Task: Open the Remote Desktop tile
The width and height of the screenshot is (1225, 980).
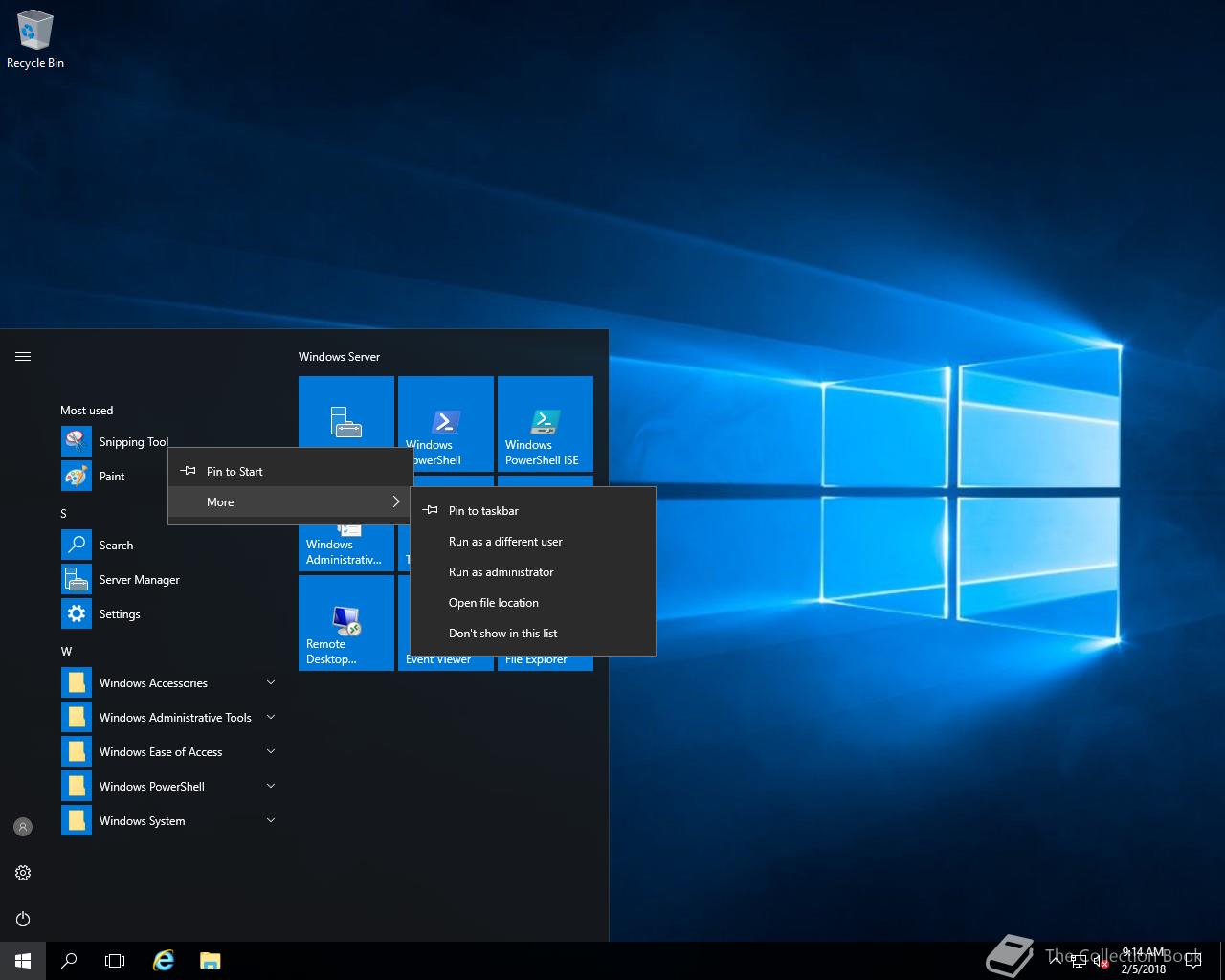Action: [x=346, y=623]
